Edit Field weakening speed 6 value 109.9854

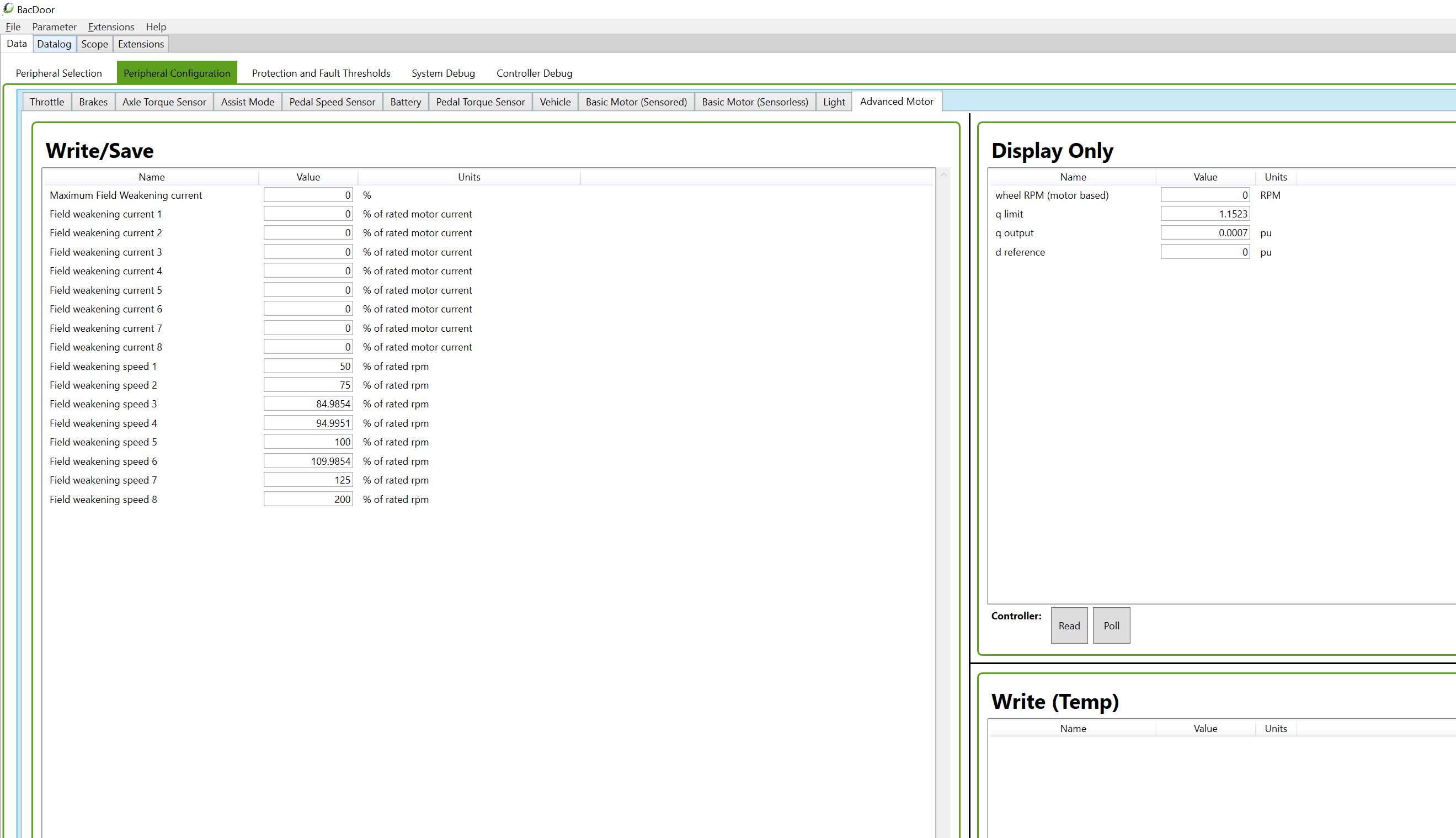pyautogui.click(x=308, y=461)
